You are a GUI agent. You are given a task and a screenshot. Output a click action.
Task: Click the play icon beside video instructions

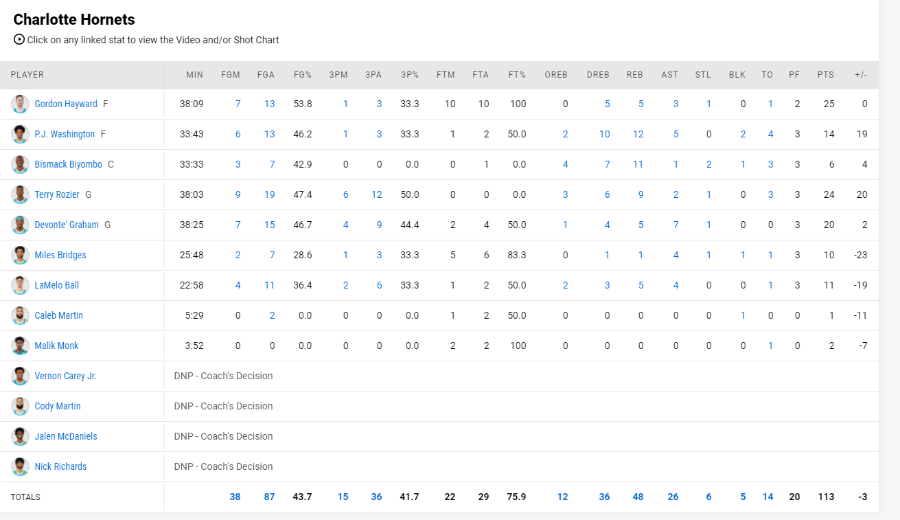click(19, 40)
